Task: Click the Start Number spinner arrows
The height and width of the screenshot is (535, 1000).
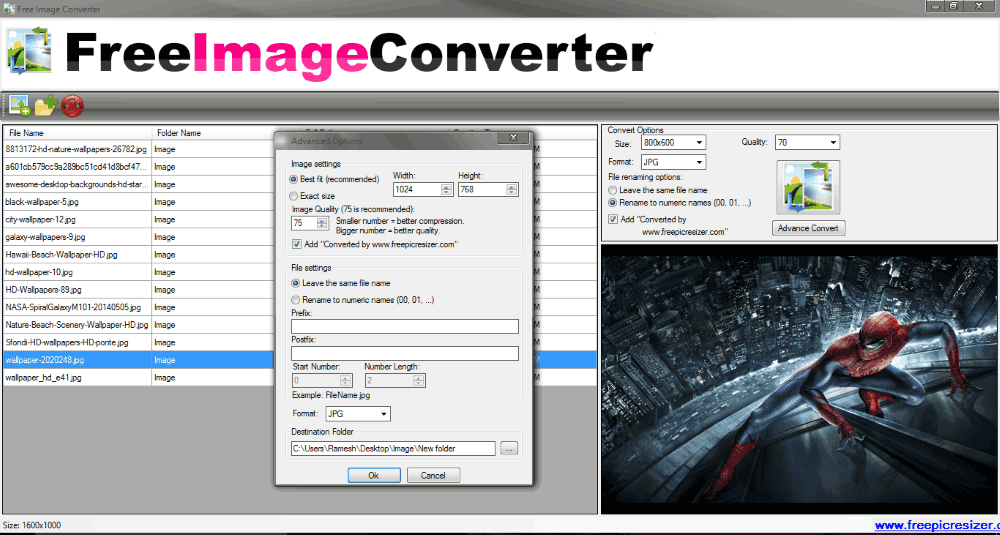Action: coord(346,381)
